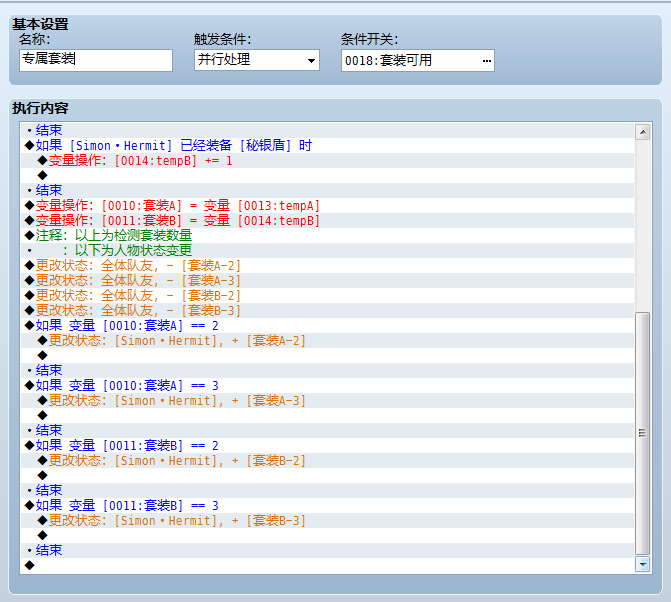Click the ellipsis button for 条件开关

point(487,61)
